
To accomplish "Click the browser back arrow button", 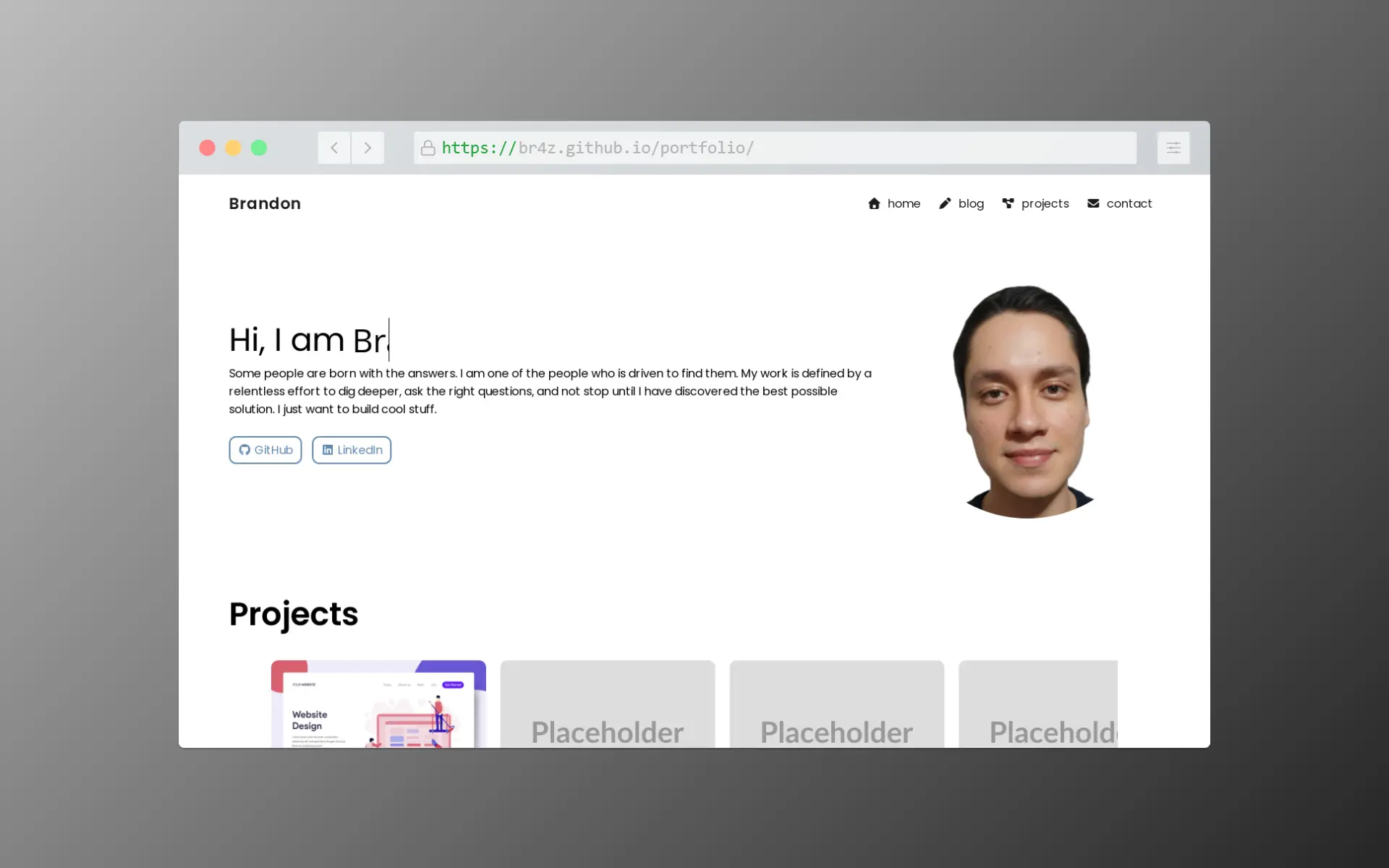I will [334, 148].
